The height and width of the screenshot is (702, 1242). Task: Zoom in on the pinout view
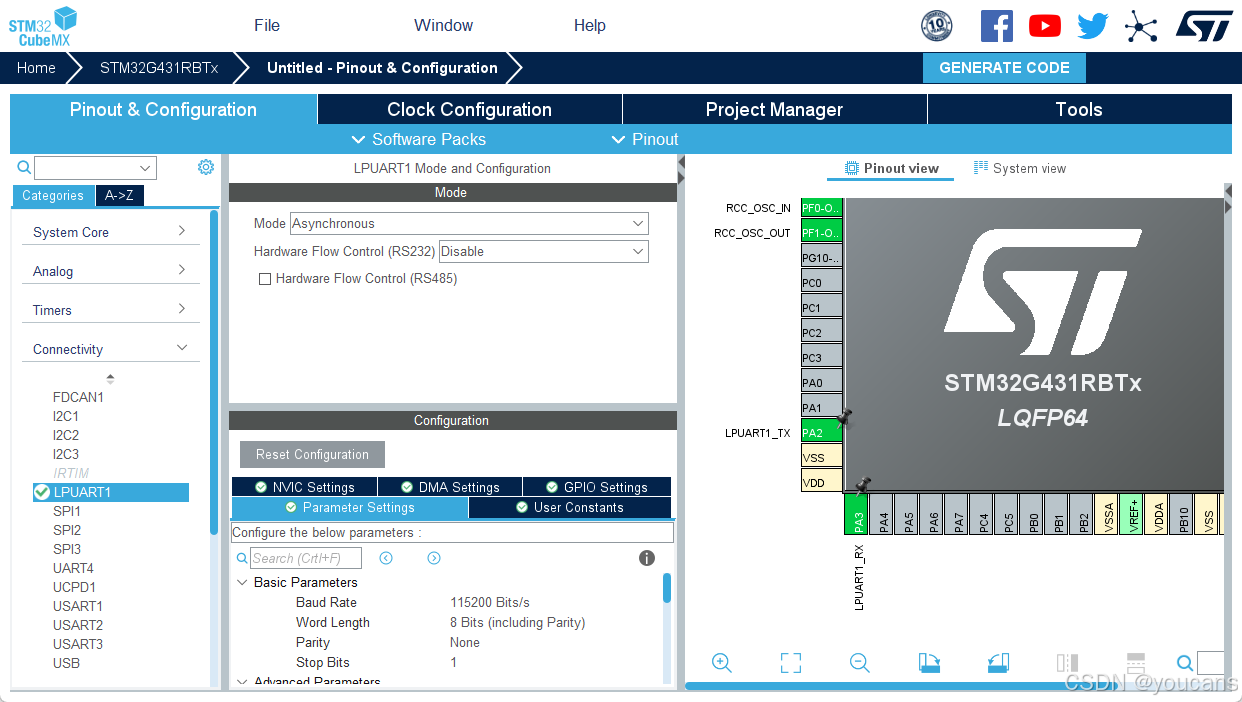pos(722,662)
